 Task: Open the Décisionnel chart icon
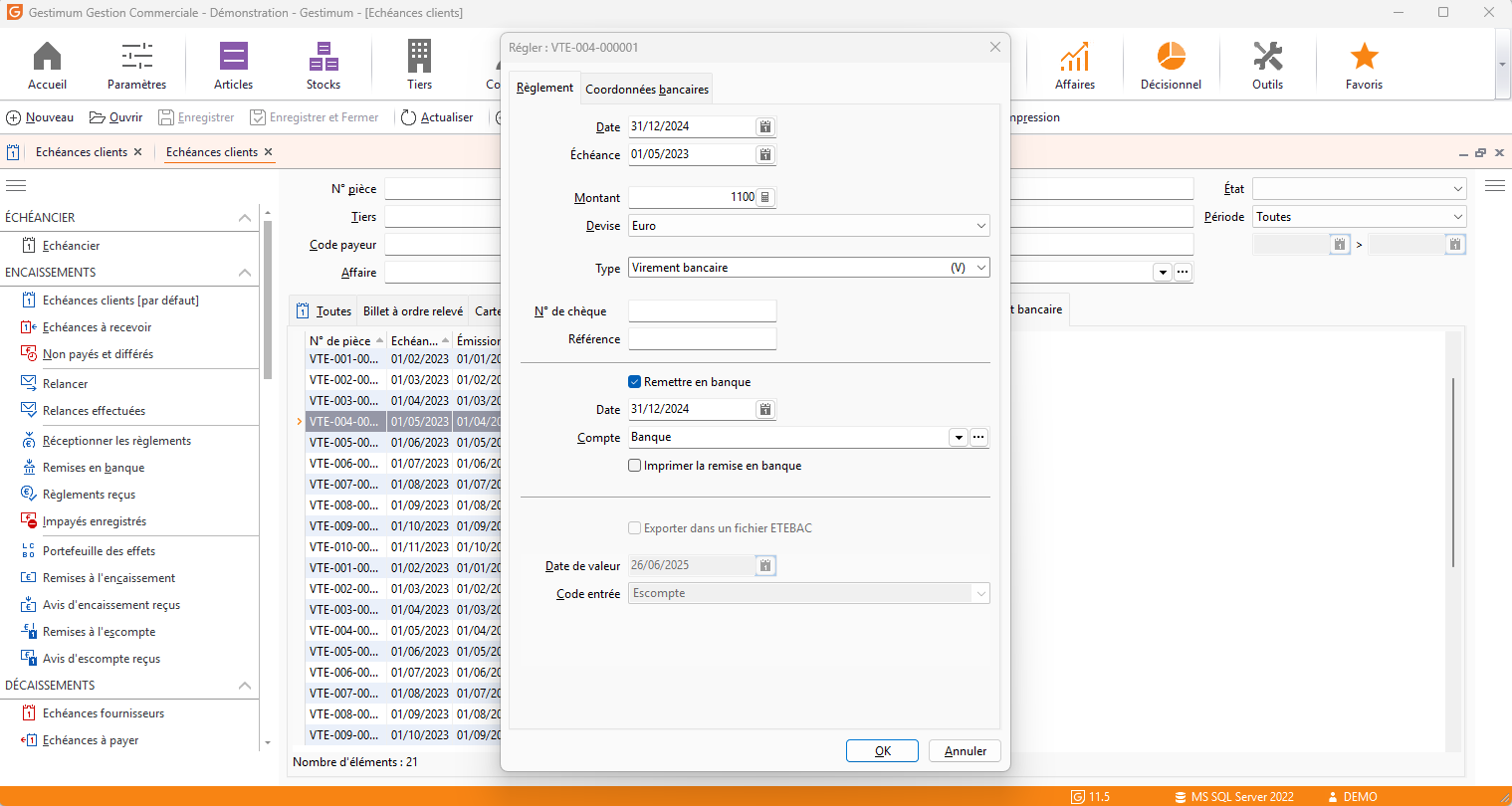[x=1171, y=66]
